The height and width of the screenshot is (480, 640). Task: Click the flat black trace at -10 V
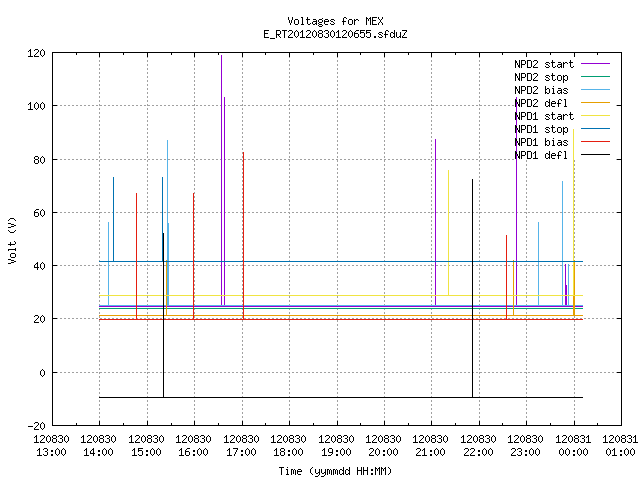coord(341,398)
